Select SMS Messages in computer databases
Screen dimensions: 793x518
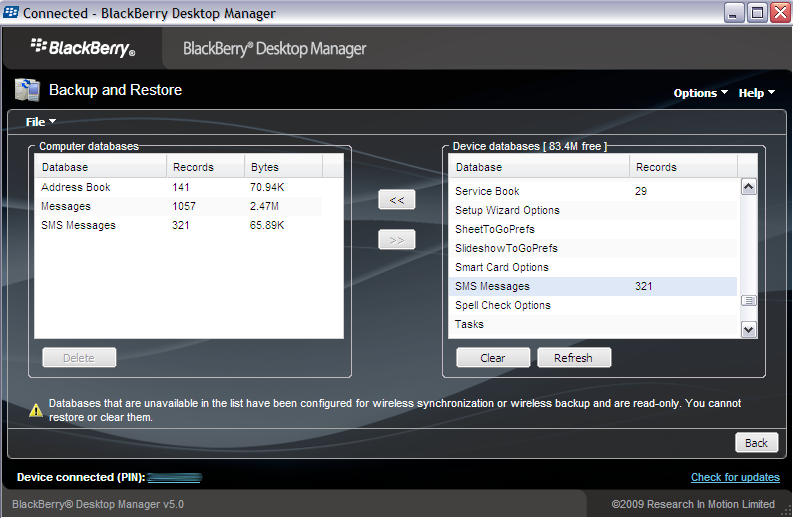coord(178,225)
